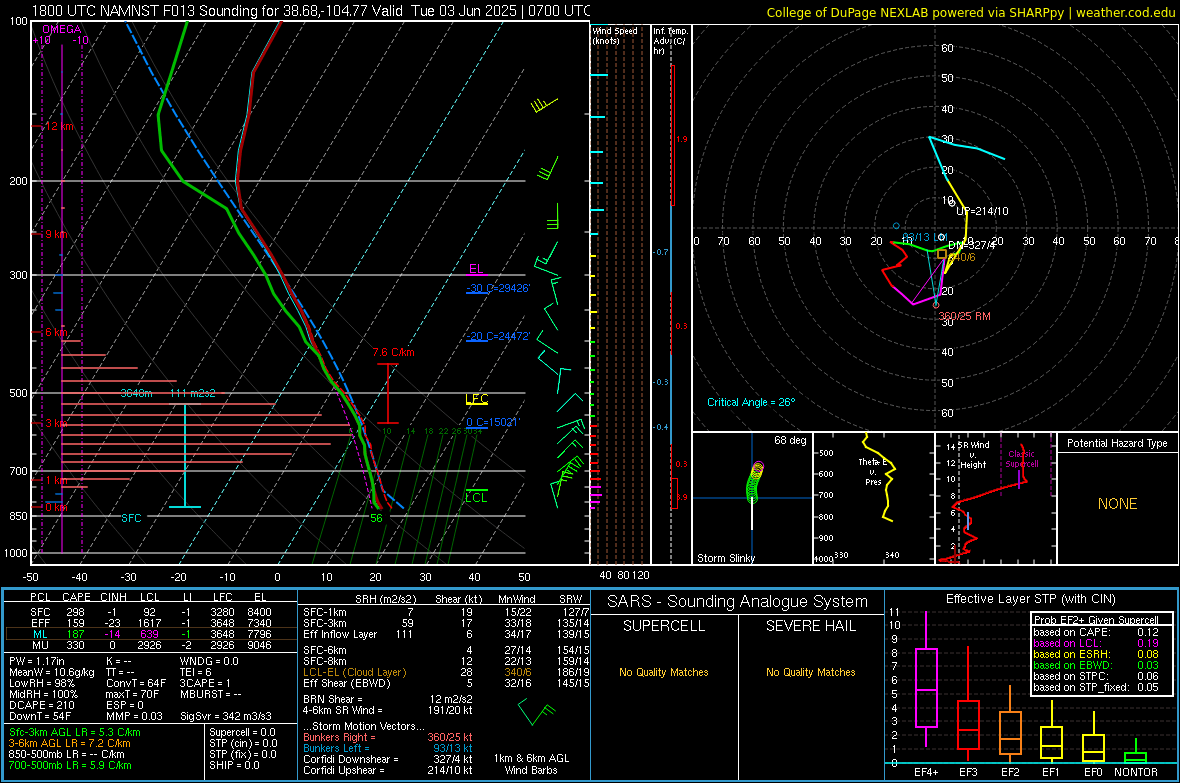This screenshot has width=1180, height=783.
Task: Click the 360/25 RM storm motion label
Action: (x=965, y=316)
